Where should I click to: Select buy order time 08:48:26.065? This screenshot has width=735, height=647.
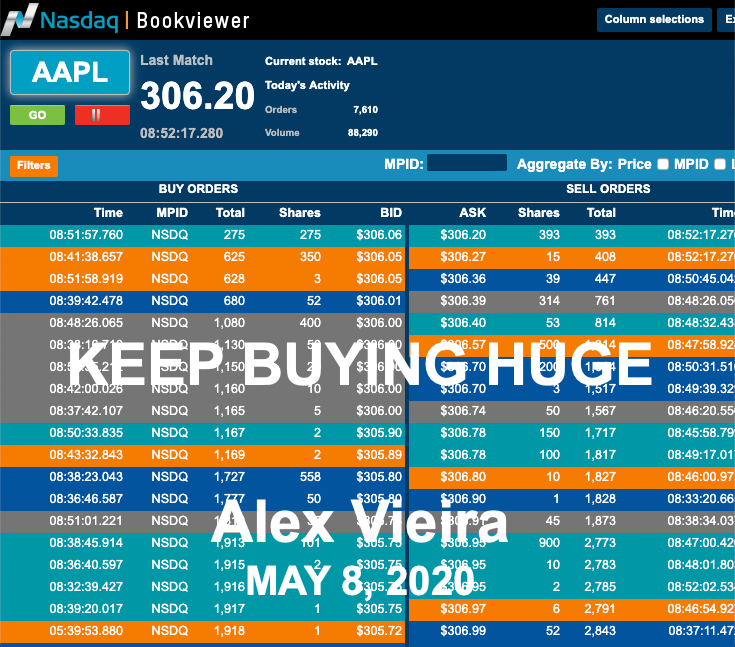pyautogui.click(x=86, y=323)
